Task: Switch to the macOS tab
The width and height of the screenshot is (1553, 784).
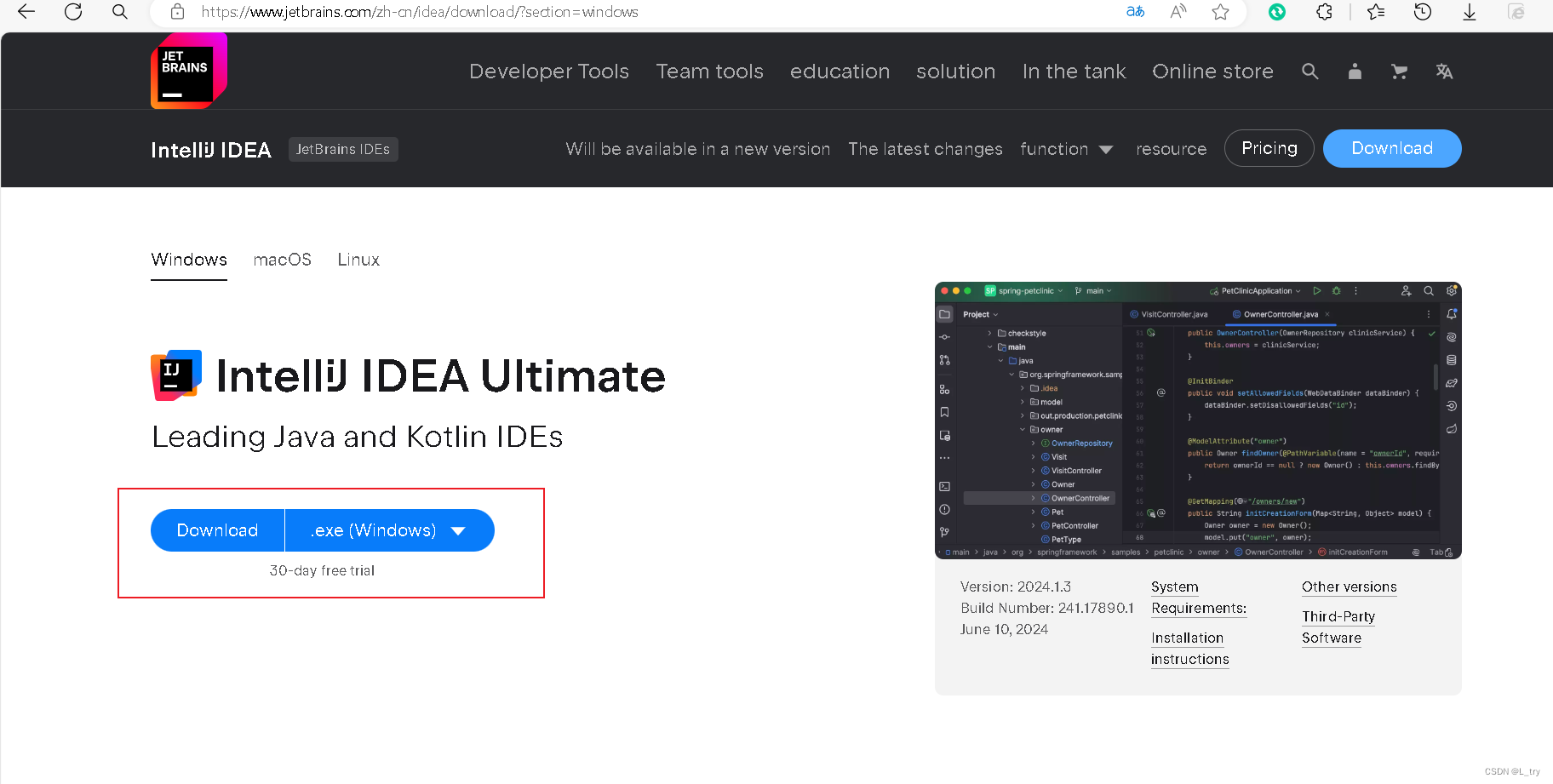Action: (282, 260)
